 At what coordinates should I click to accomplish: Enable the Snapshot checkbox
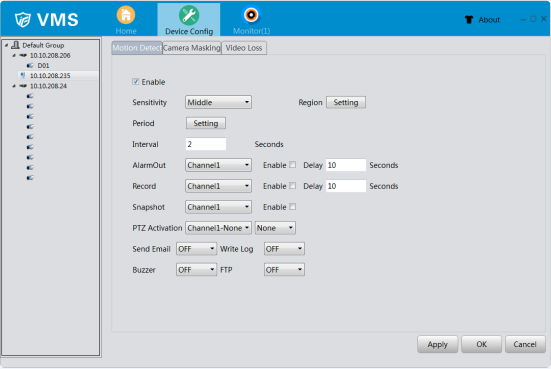click(292, 207)
